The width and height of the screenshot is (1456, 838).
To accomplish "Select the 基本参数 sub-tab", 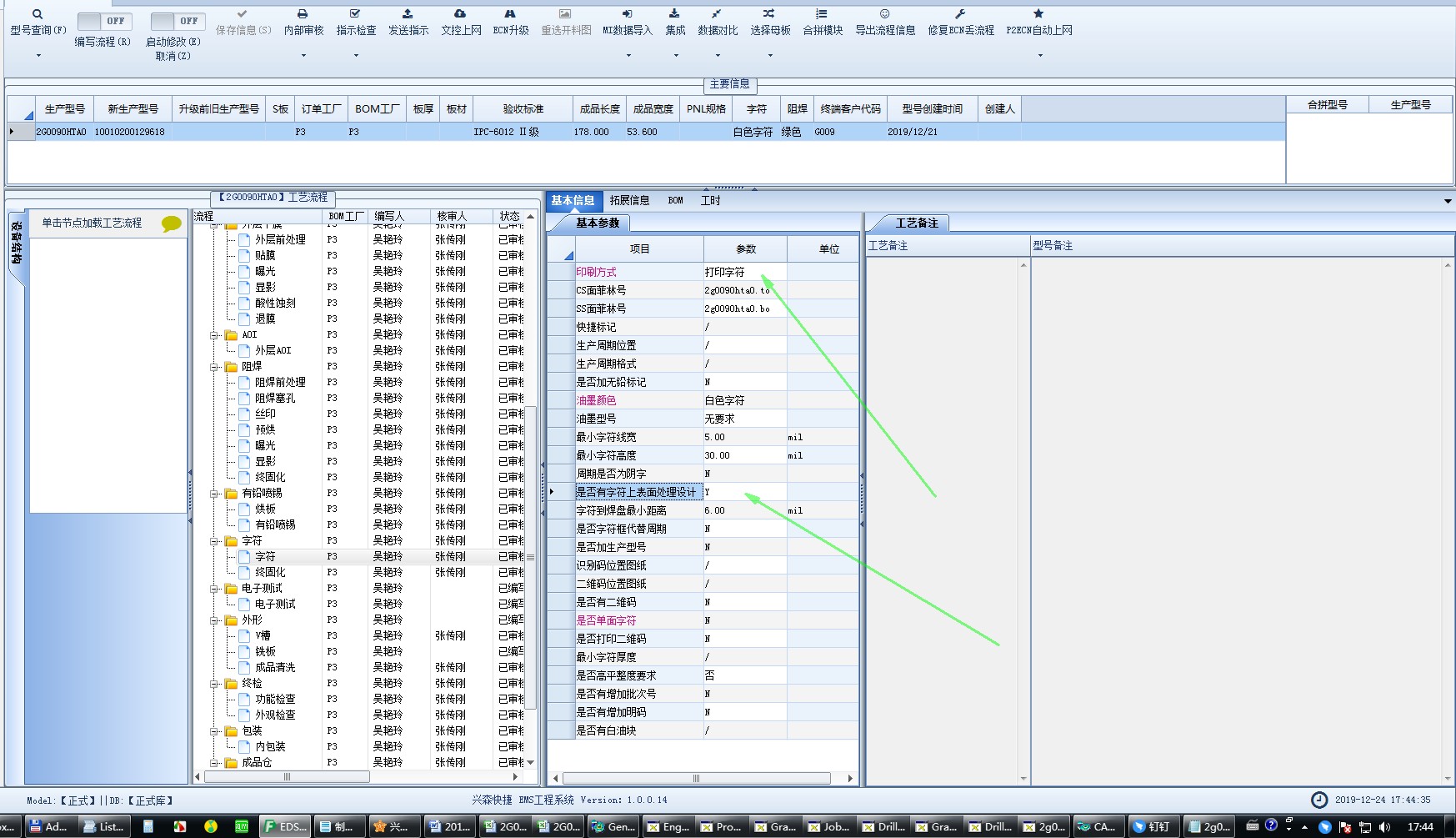I will coord(598,223).
